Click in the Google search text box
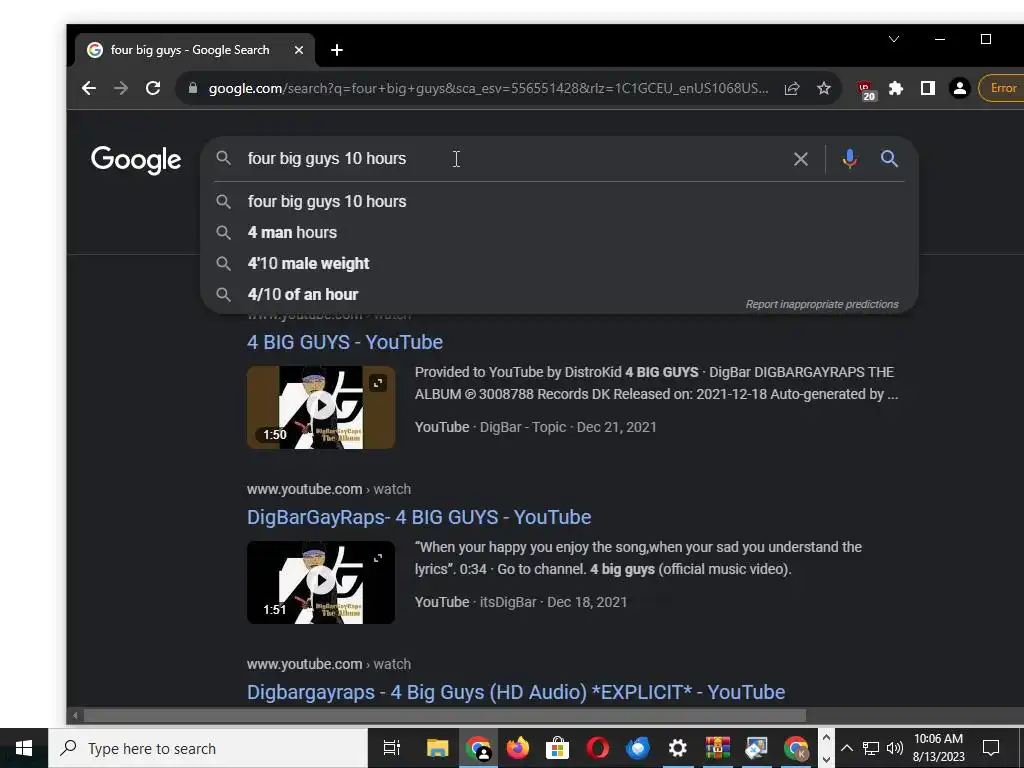The height and width of the screenshot is (768, 1024). click(x=509, y=159)
